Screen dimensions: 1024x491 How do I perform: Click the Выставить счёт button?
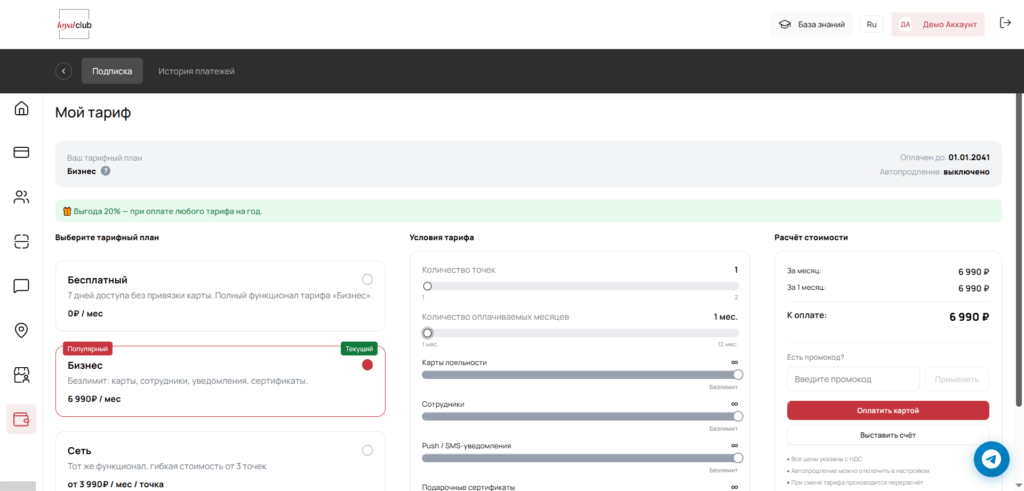tap(887, 435)
